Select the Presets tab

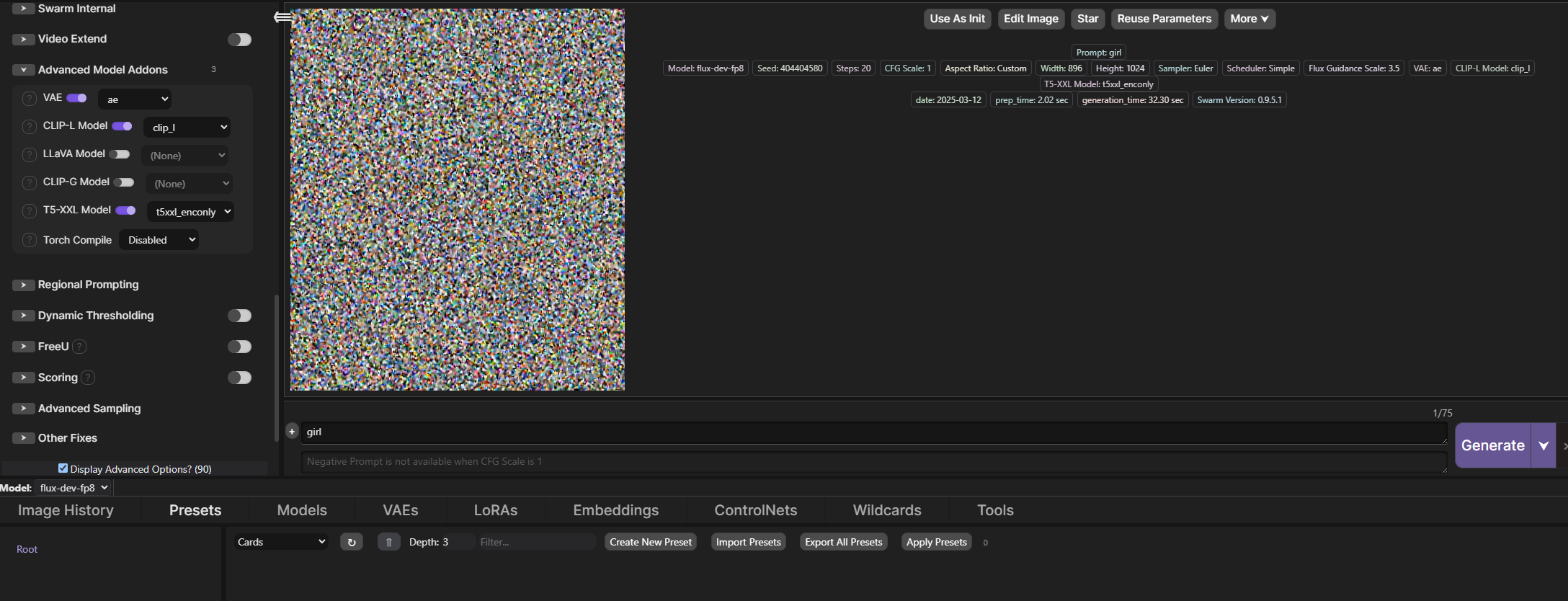(195, 510)
